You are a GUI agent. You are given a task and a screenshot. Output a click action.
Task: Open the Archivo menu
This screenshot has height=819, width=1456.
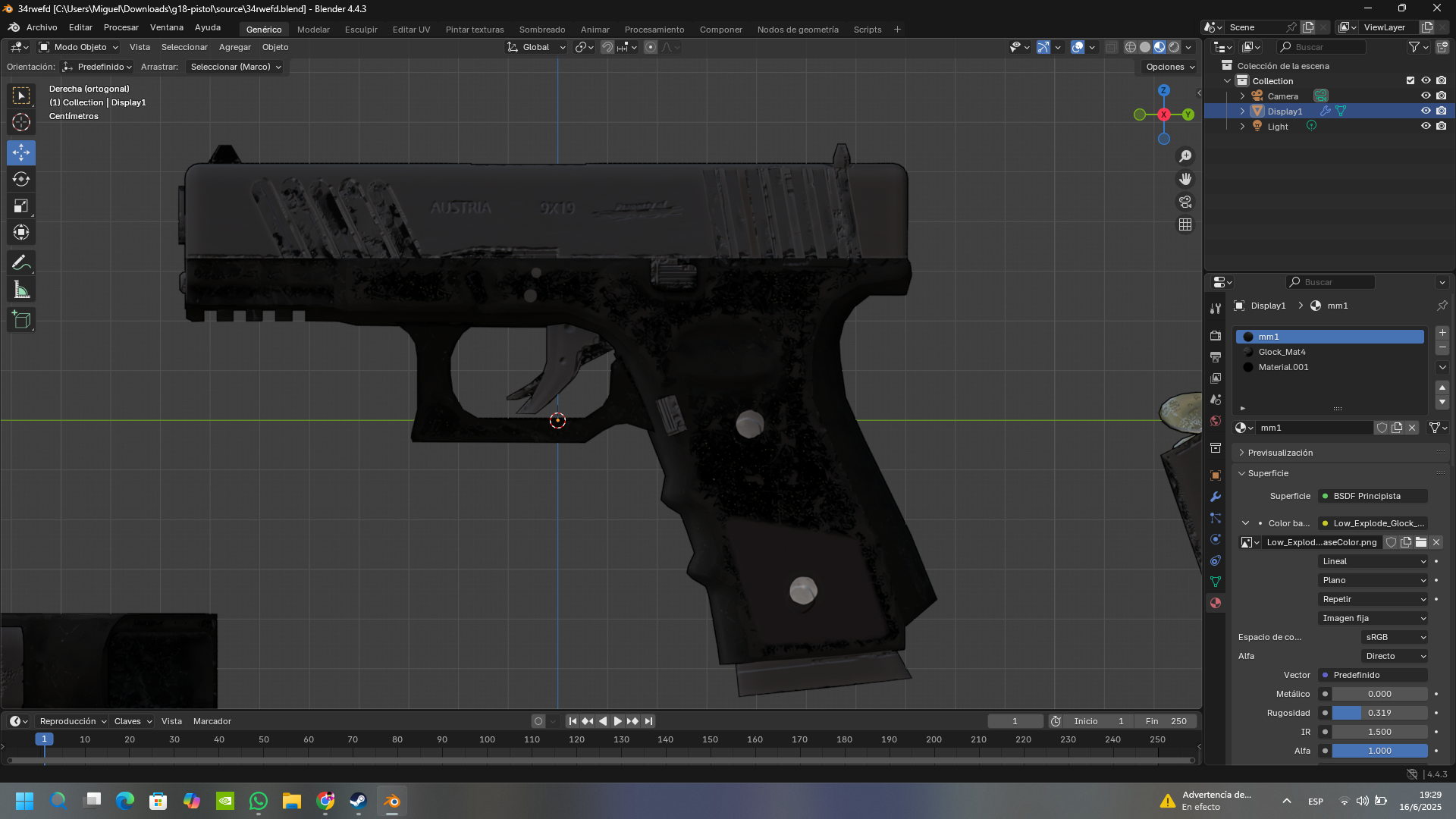coord(42,27)
